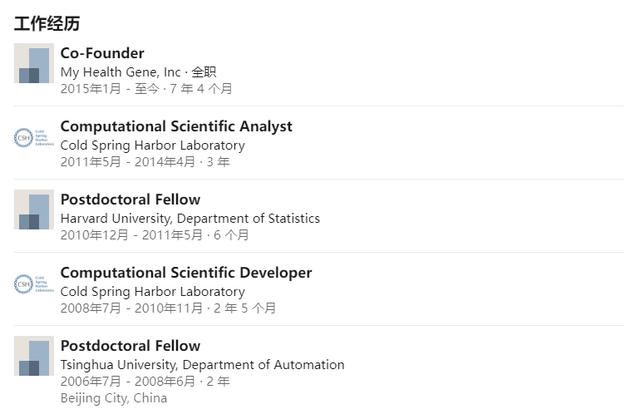Select the Computational Scientific Analyst title

[x=176, y=126]
